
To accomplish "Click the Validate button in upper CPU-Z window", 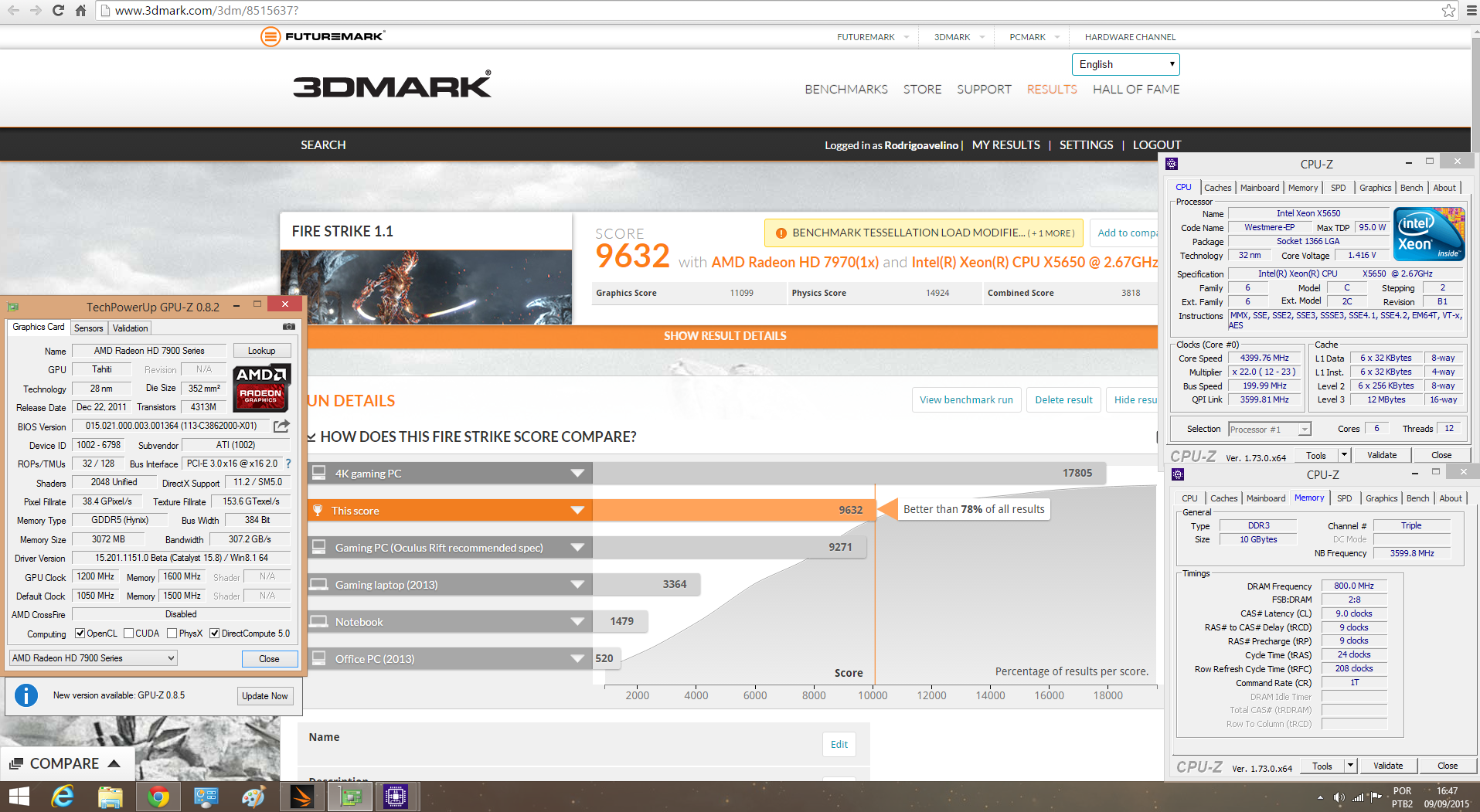I will [x=1382, y=455].
